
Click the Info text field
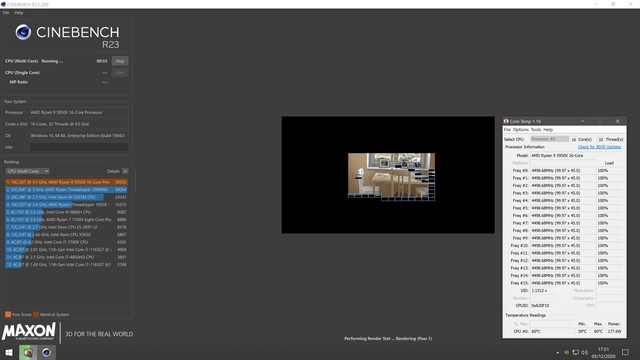[79, 147]
